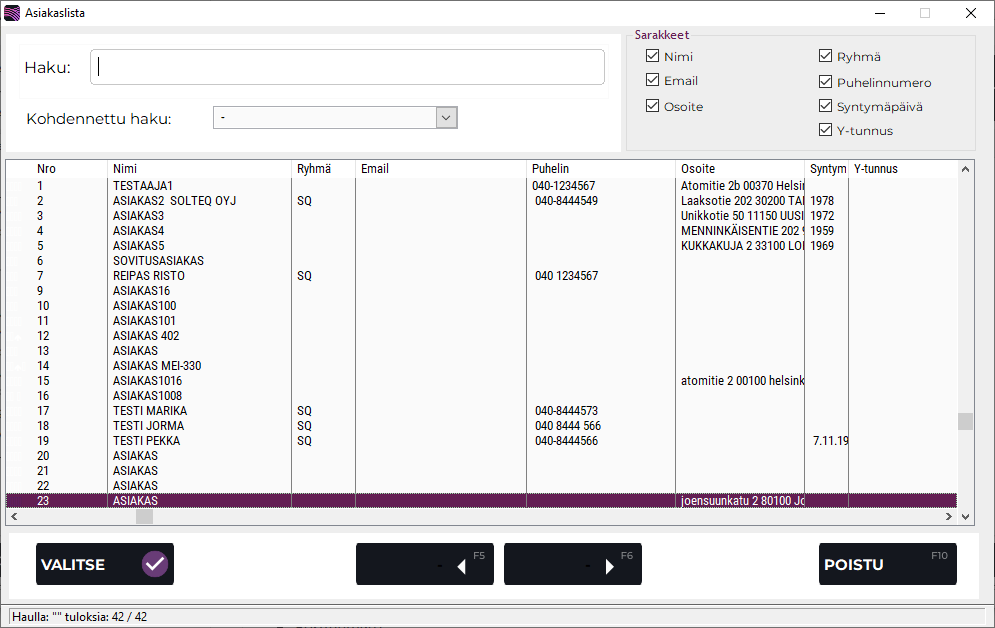Click into the Haku search field
This screenshot has height=628, width=995.
coord(347,67)
